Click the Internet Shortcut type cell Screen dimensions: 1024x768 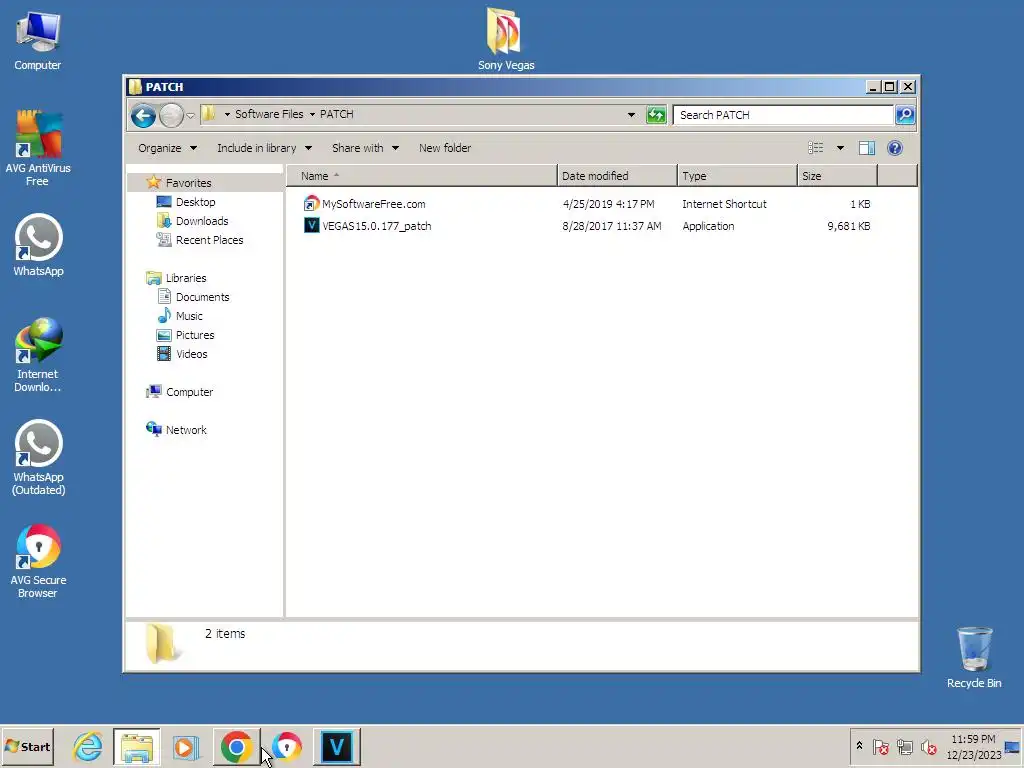(x=724, y=204)
